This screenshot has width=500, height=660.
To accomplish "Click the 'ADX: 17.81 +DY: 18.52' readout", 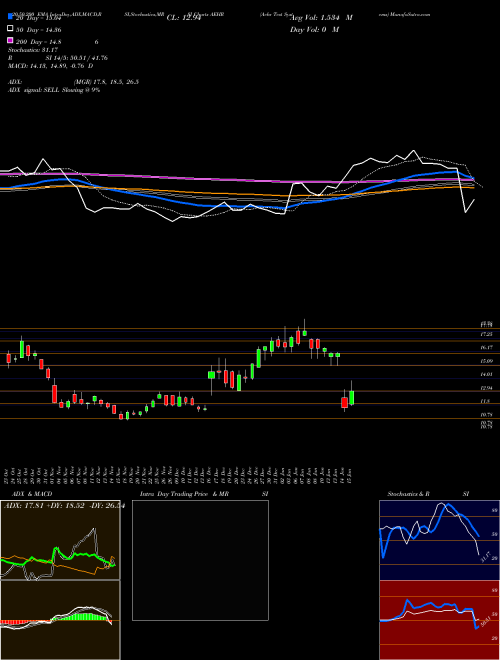I will pos(64,506).
